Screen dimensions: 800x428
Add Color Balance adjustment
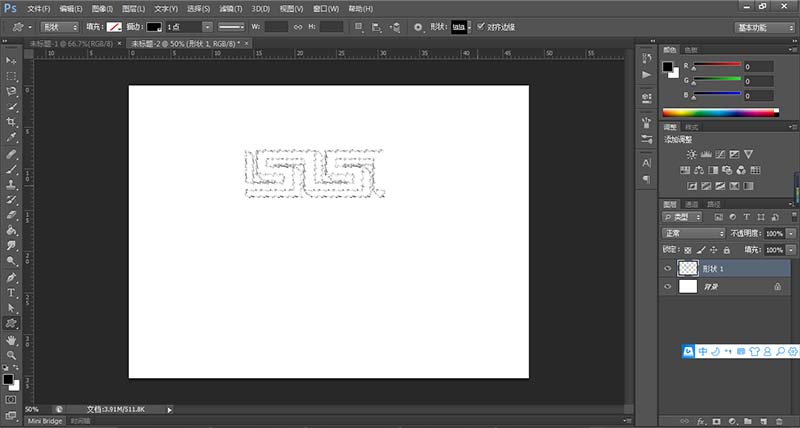(699, 170)
